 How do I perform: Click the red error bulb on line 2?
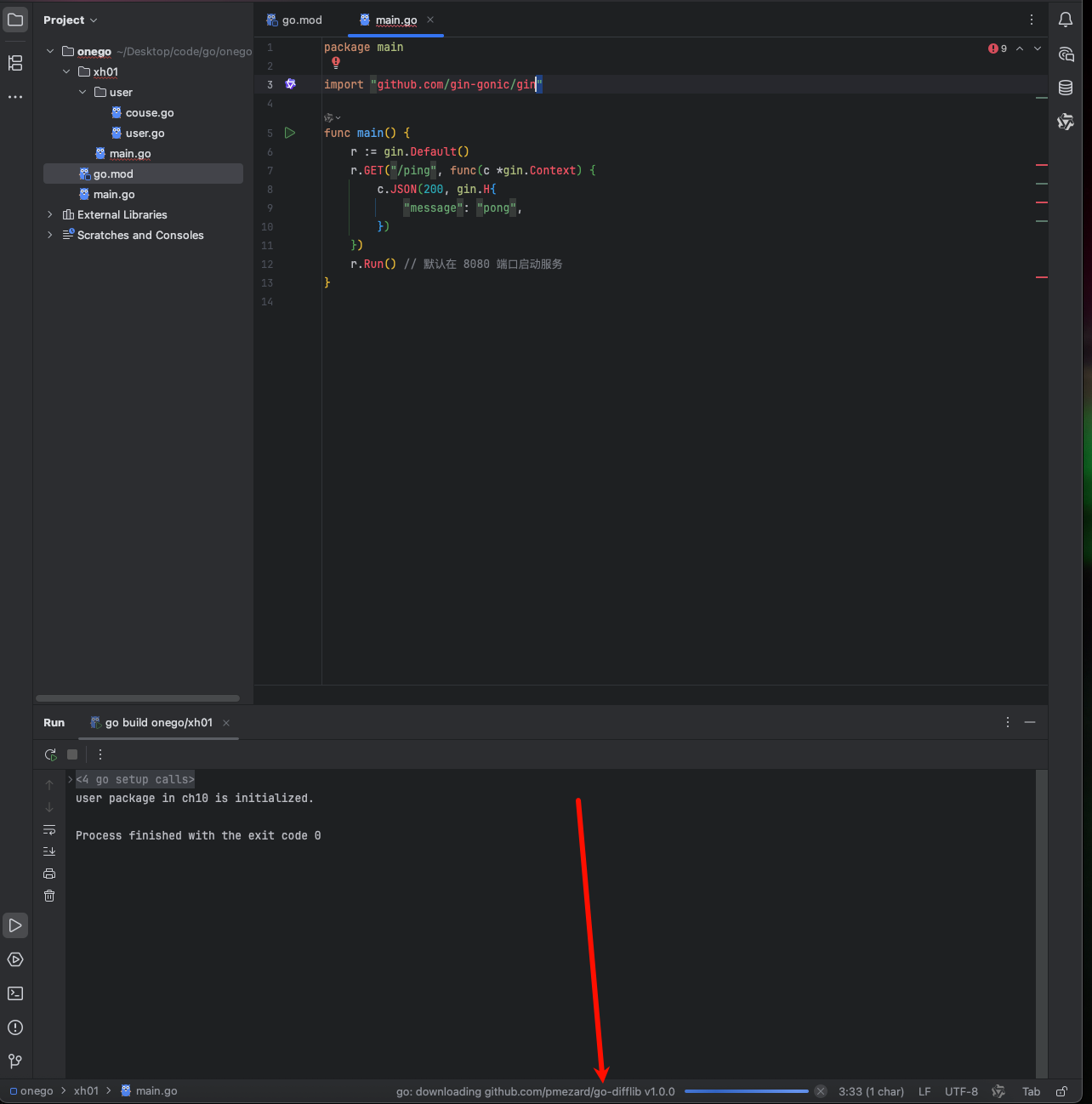[336, 62]
